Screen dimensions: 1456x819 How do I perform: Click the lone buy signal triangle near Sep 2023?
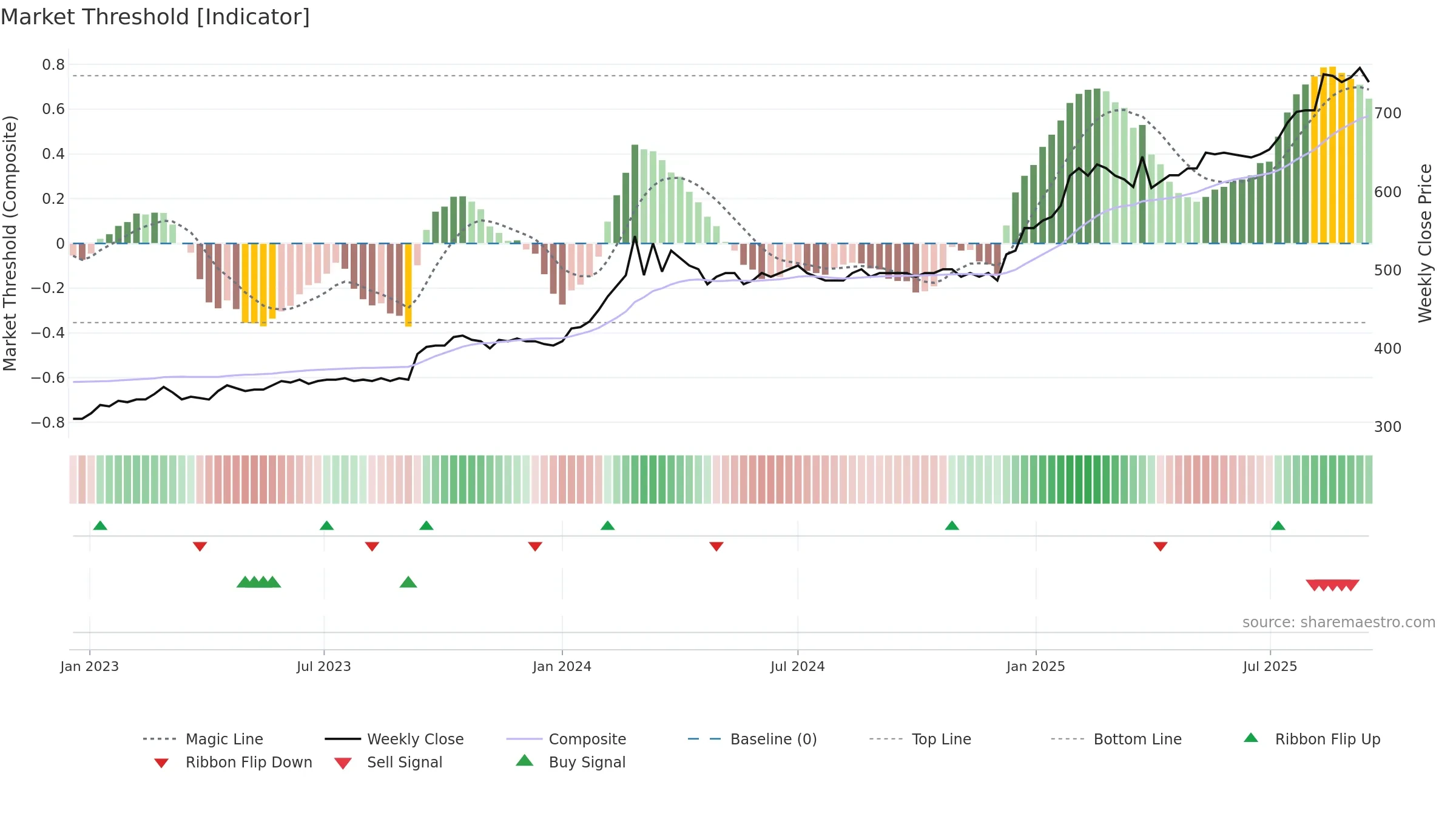pyautogui.click(x=408, y=582)
